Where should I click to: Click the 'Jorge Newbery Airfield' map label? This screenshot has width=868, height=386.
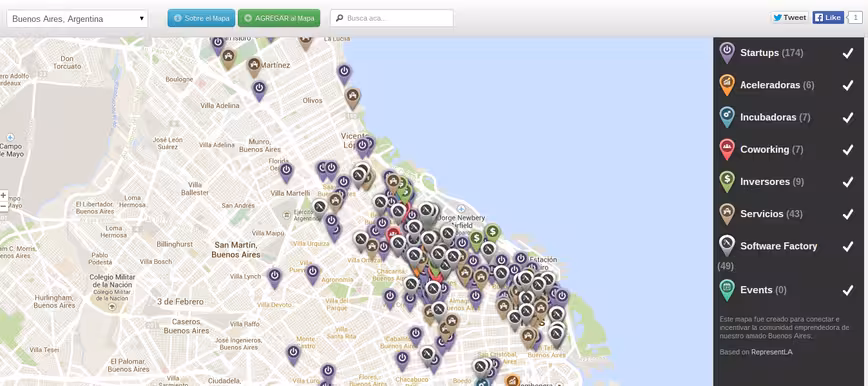coord(462,222)
